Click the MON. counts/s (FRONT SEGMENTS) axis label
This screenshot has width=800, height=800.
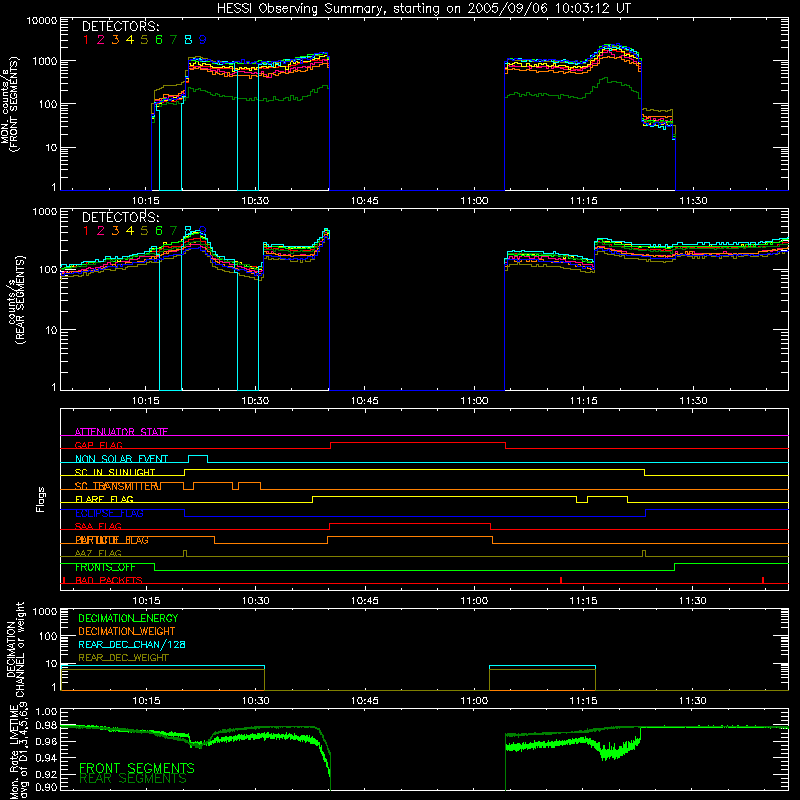[x=9, y=104]
